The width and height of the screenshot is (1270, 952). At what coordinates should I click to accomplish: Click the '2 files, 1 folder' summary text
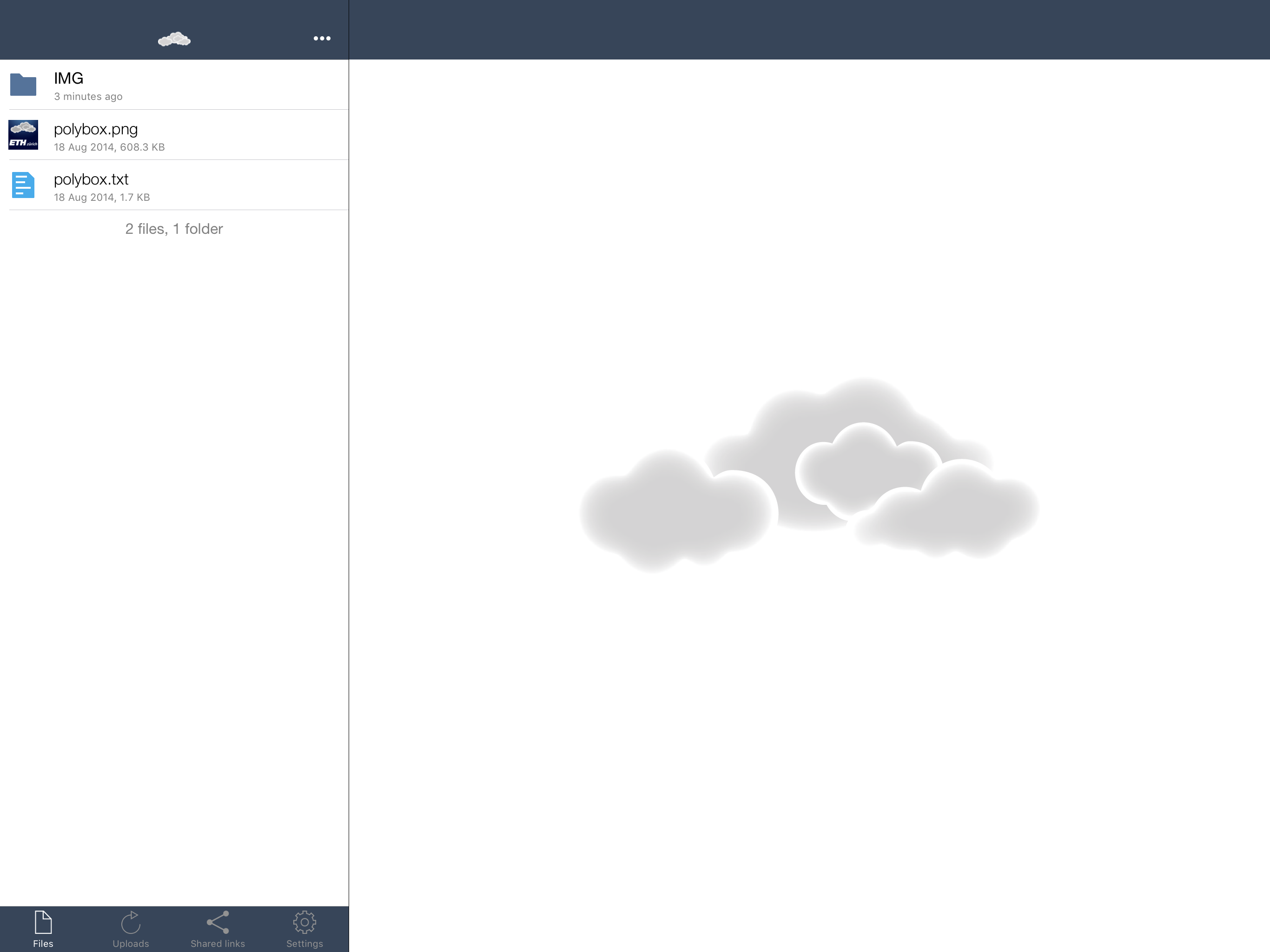pyautogui.click(x=174, y=229)
